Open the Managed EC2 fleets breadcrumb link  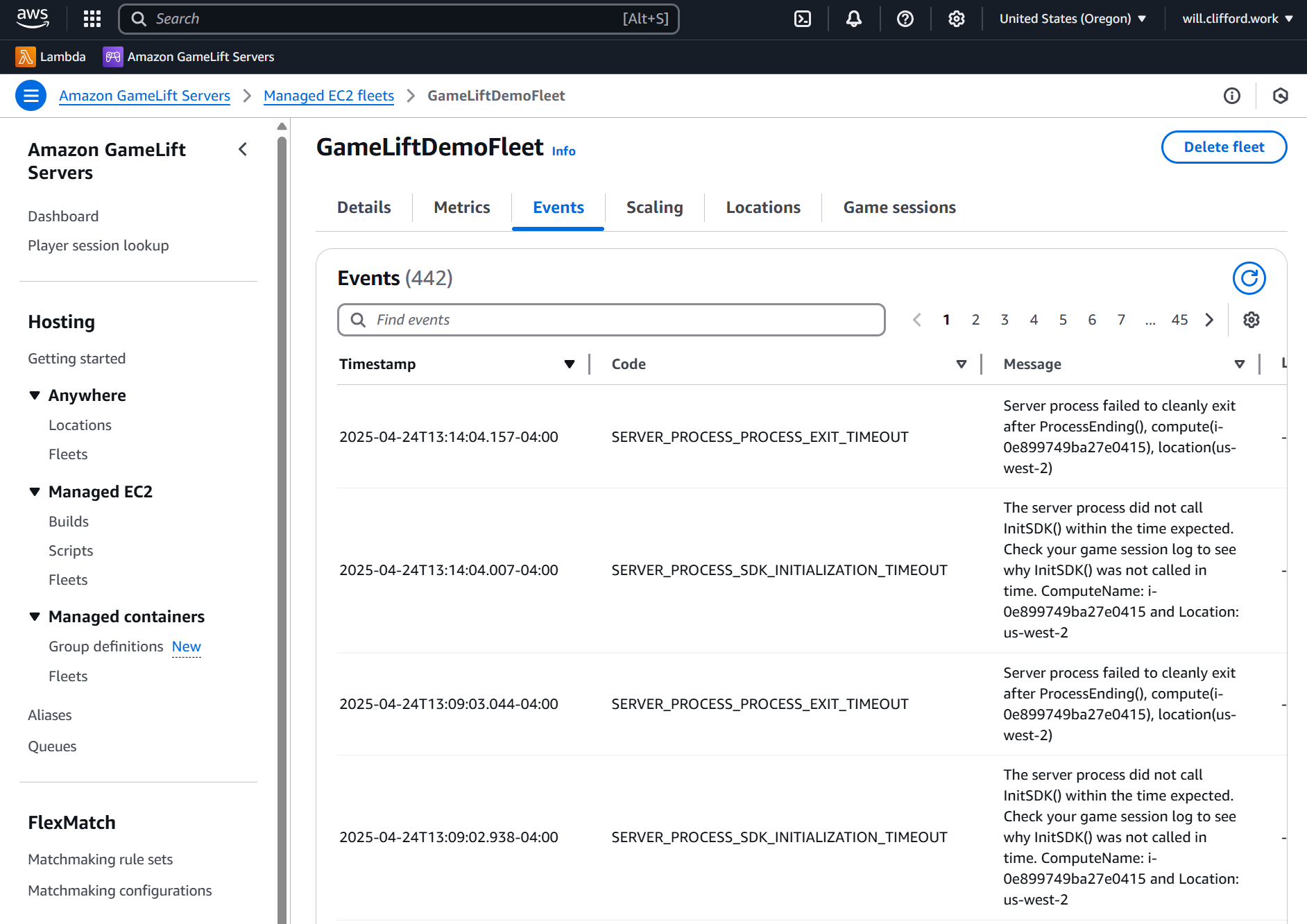[x=328, y=95]
